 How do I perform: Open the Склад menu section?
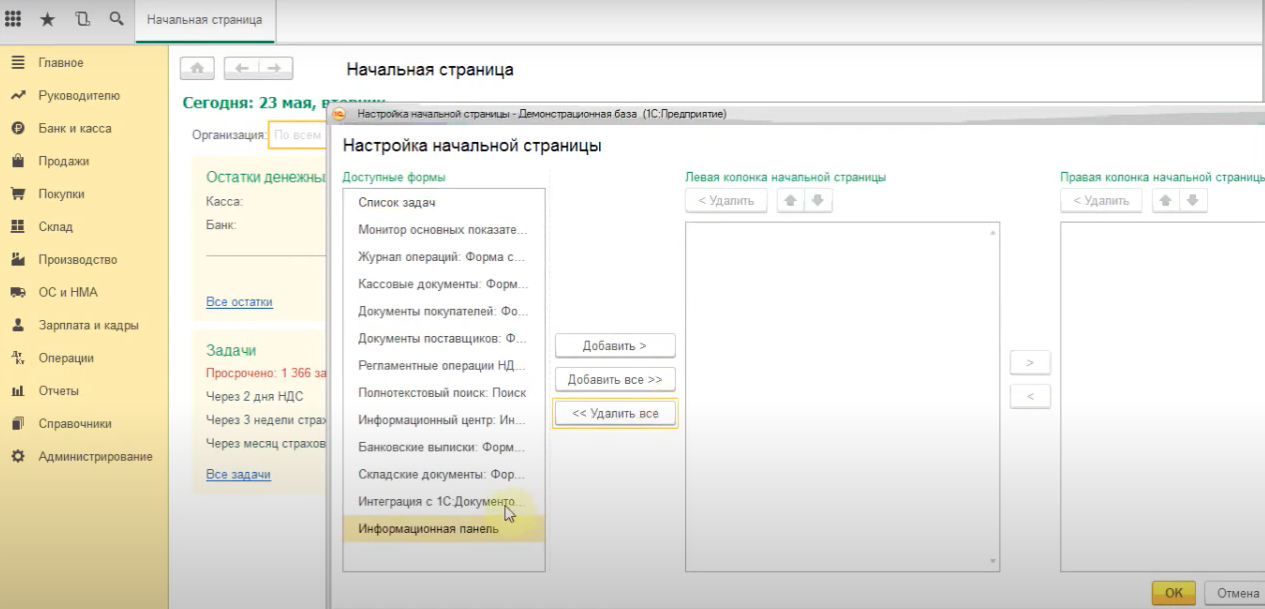click(x=56, y=227)
